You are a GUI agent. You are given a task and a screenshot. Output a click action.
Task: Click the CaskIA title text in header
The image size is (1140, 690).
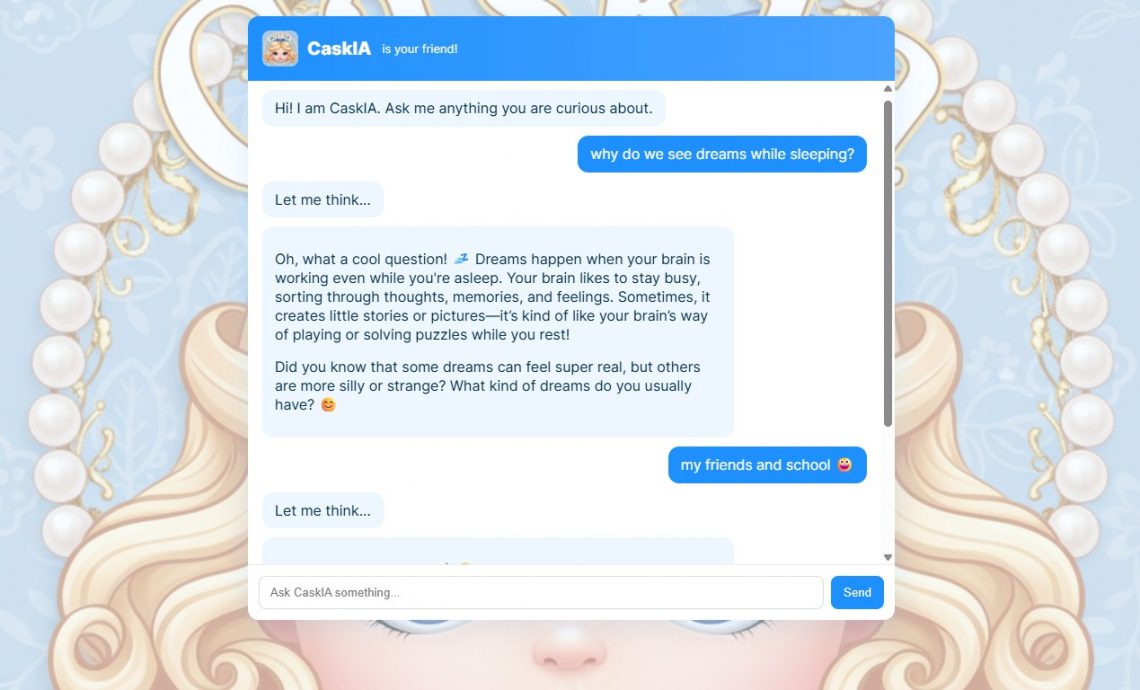click(x=339, y=49)
